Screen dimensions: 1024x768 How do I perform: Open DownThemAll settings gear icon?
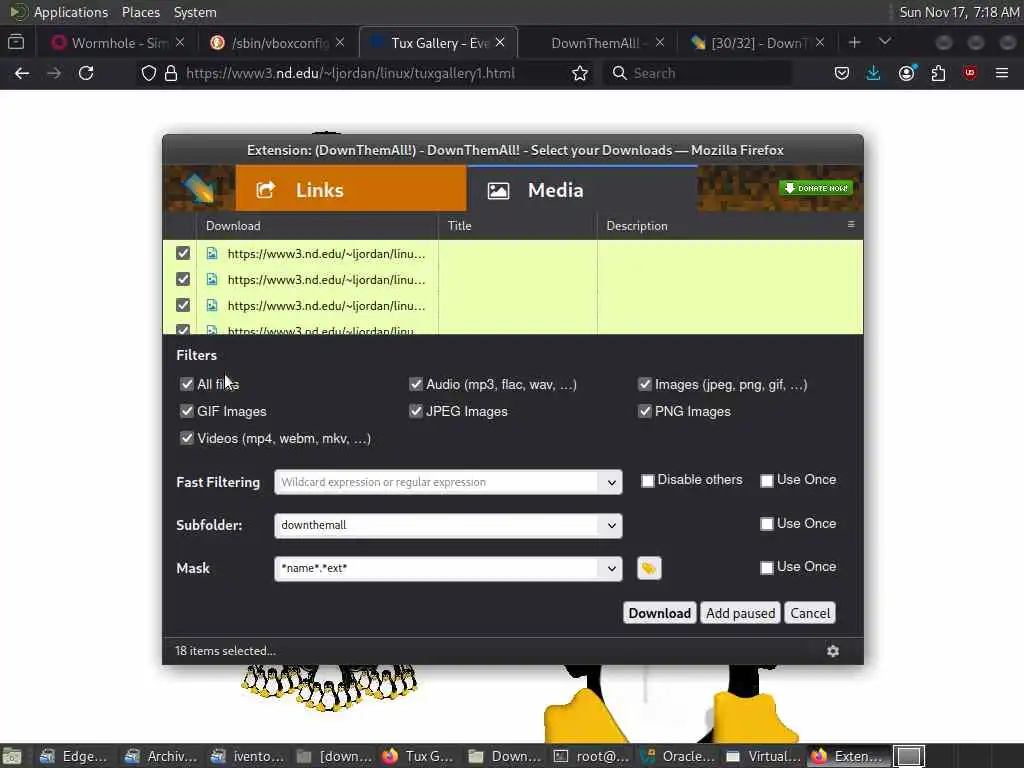(833, 651)
